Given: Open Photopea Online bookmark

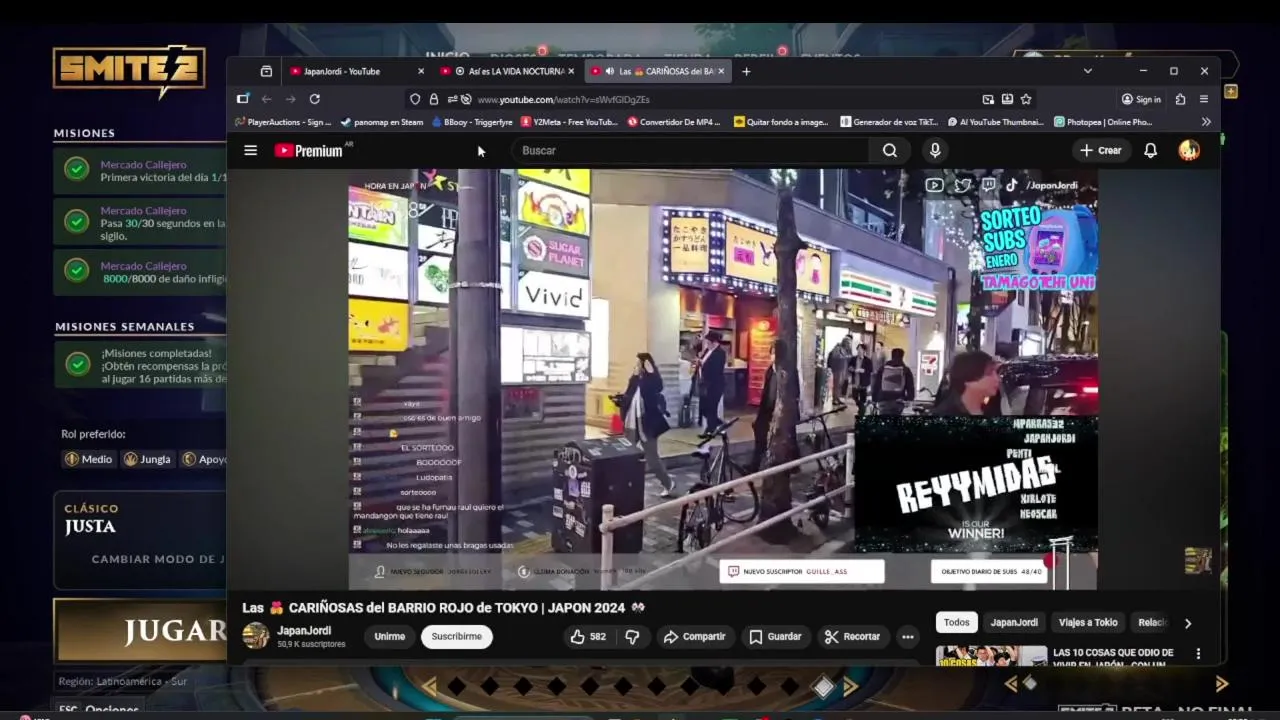Looking at the screenshot, I should (x=1103, y=122).
